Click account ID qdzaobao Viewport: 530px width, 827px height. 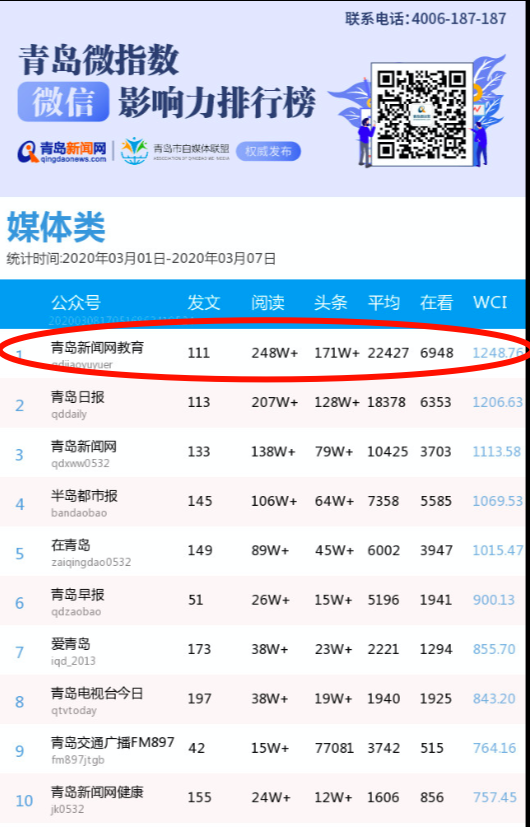pos(76,612)
